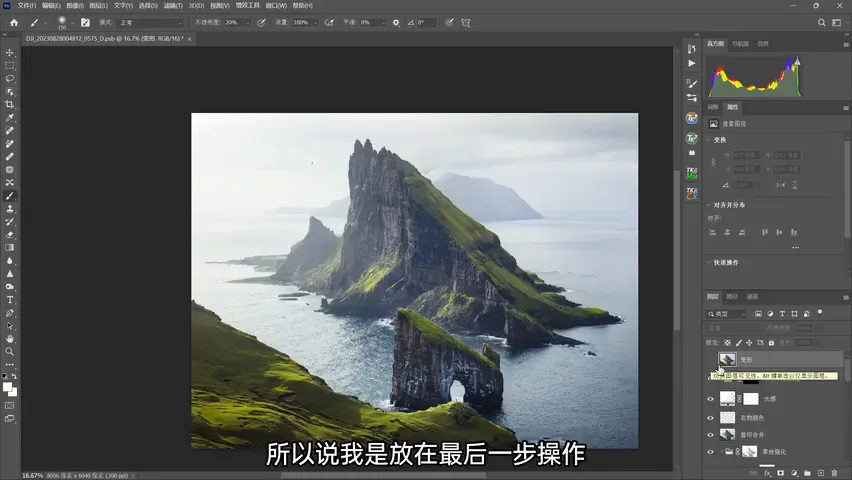
Task: Toggle lock transparent pixels
Action: (728, 343)
